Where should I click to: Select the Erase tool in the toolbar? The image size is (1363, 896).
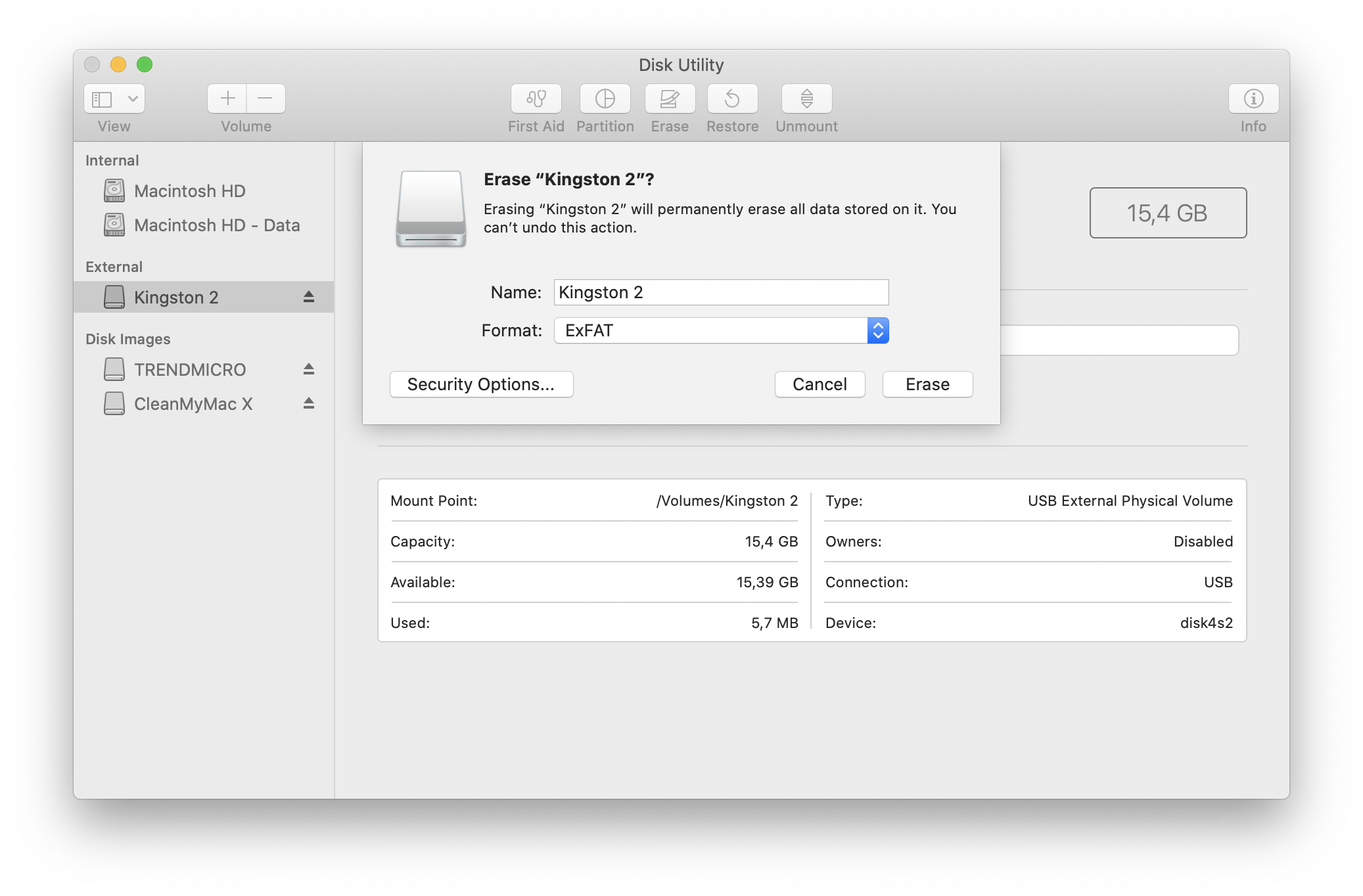[x=669, y=99]
